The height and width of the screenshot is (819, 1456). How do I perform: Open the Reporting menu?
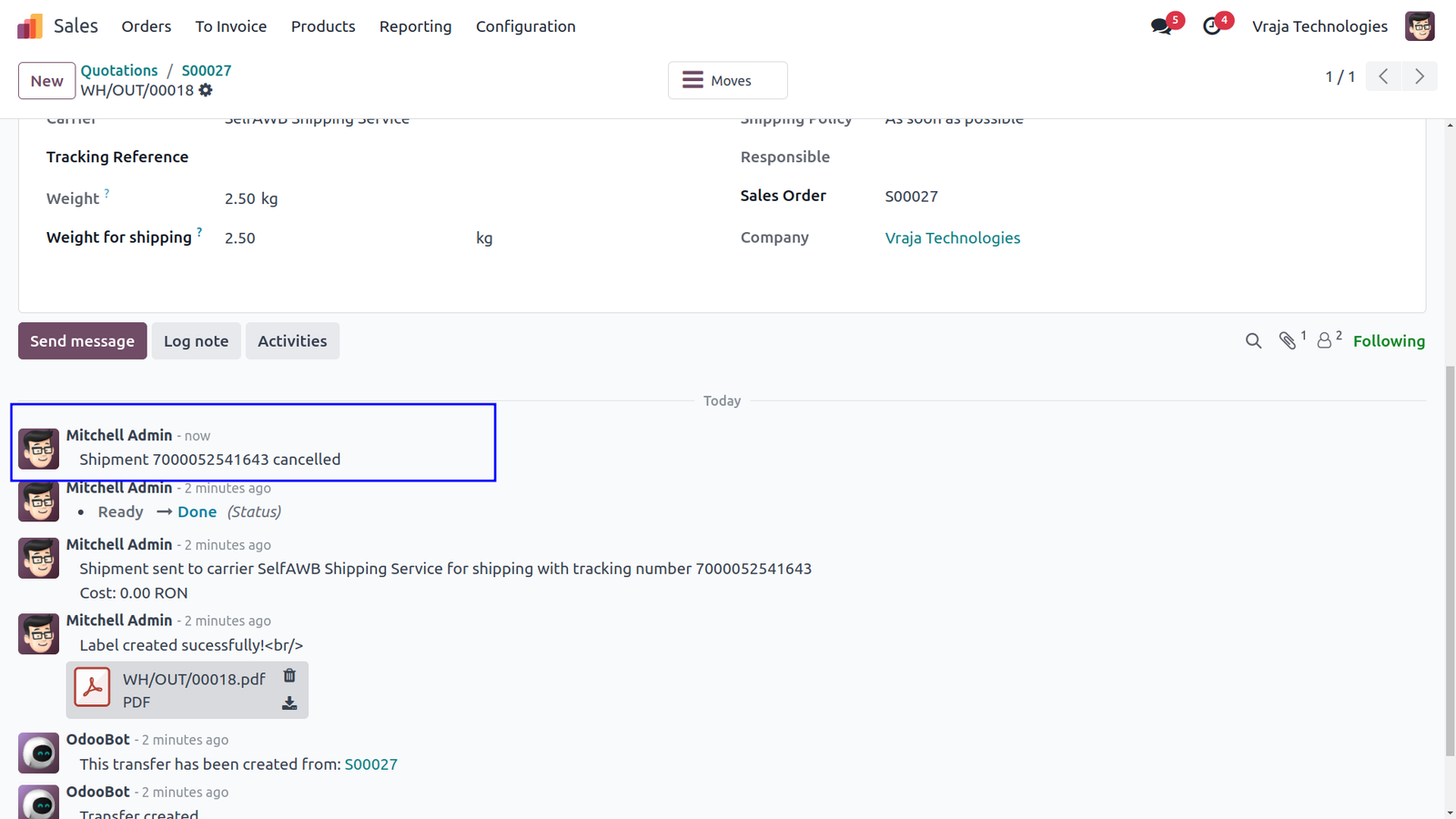415,26
